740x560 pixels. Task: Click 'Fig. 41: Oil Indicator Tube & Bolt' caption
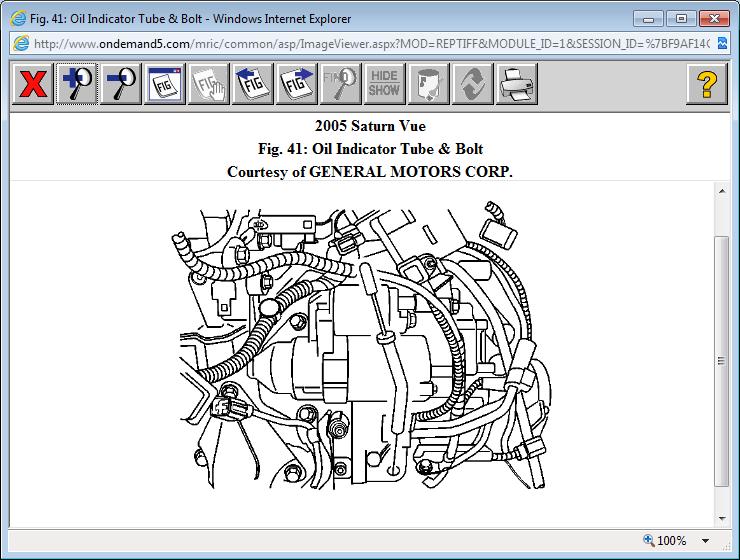click(370, 149)
